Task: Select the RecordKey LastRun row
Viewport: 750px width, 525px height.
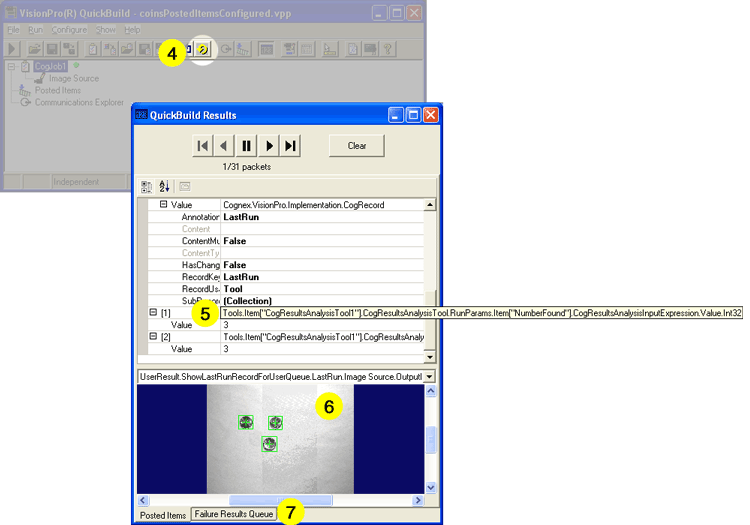Action: (286, 277)
